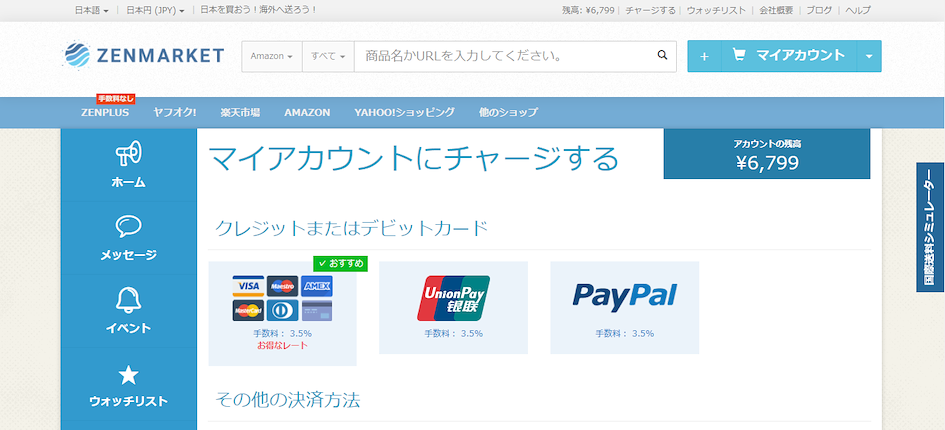Open the 日本円 (JPY) currency dropdown
Viewport: 945px width, 430px height.
155,10
